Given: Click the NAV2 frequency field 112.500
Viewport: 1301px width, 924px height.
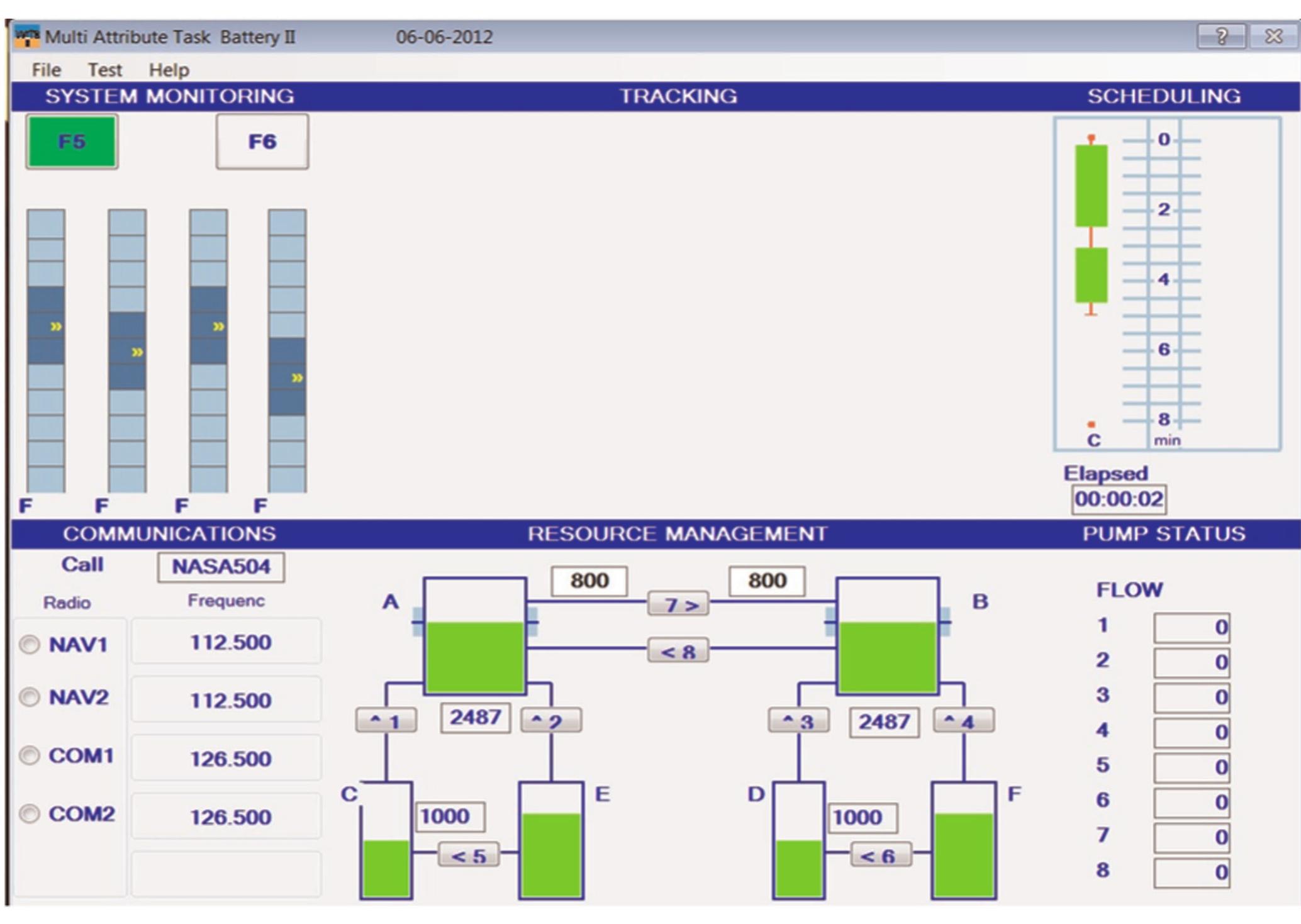Looking at the screenshot, I should point(226,700).
